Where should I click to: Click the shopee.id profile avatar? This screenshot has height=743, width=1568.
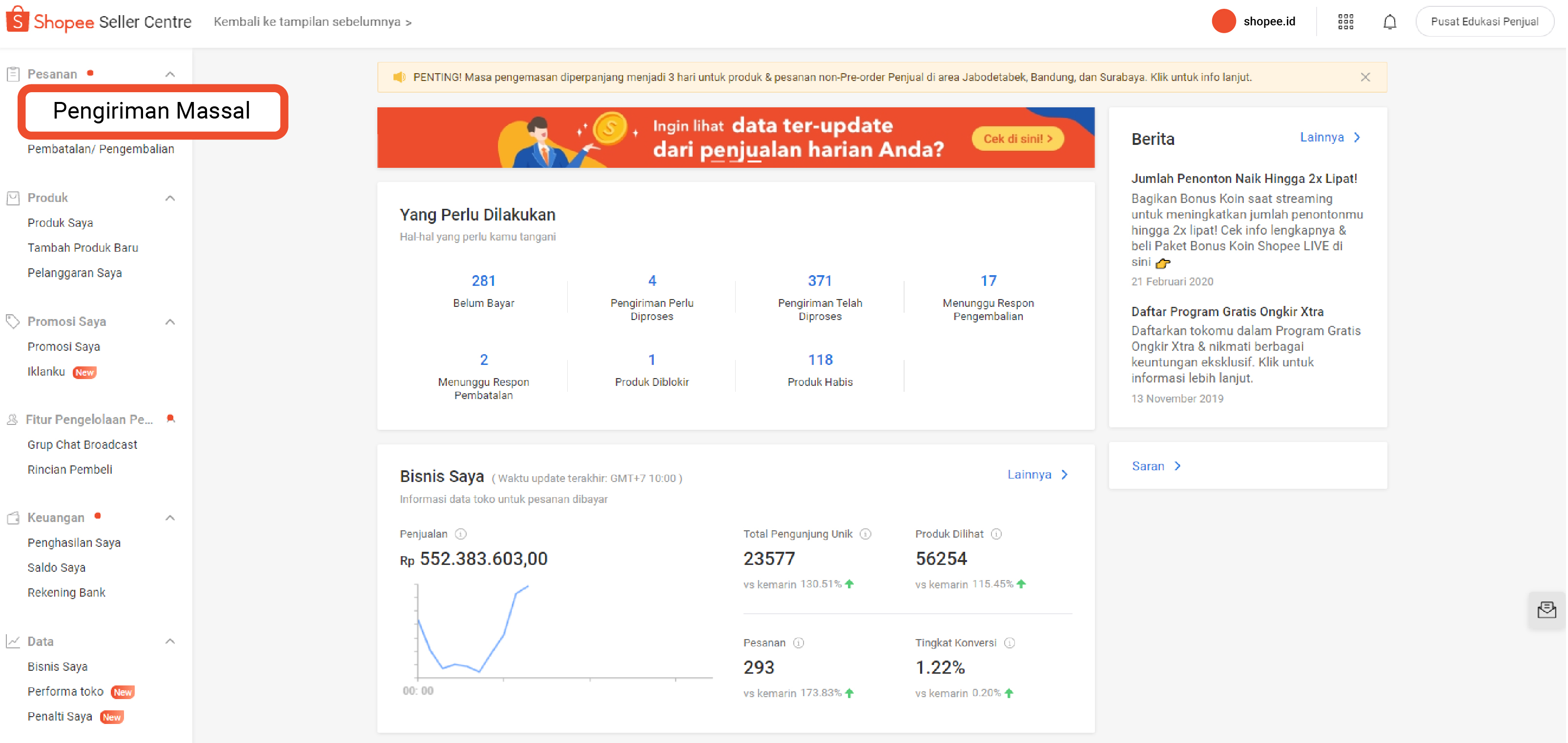pos(1223,21)
